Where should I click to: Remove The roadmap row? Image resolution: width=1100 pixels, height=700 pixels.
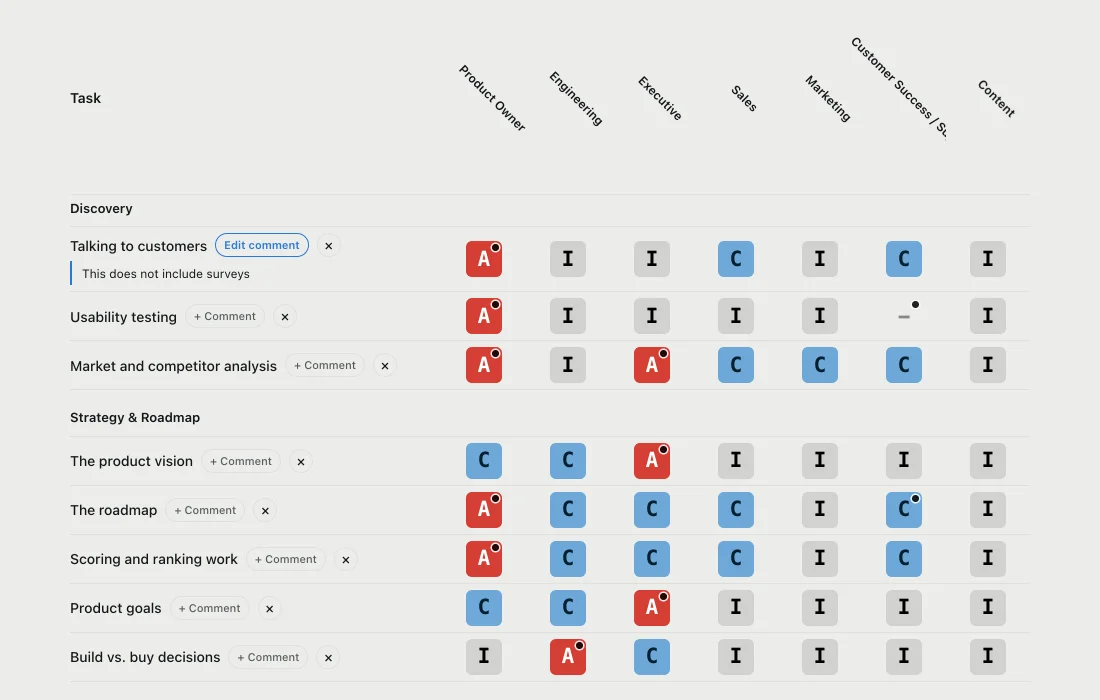tap(265, 511)
